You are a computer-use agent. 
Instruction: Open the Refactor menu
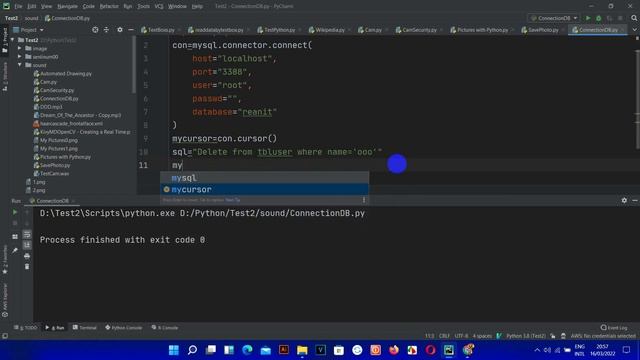click(109, 6)
